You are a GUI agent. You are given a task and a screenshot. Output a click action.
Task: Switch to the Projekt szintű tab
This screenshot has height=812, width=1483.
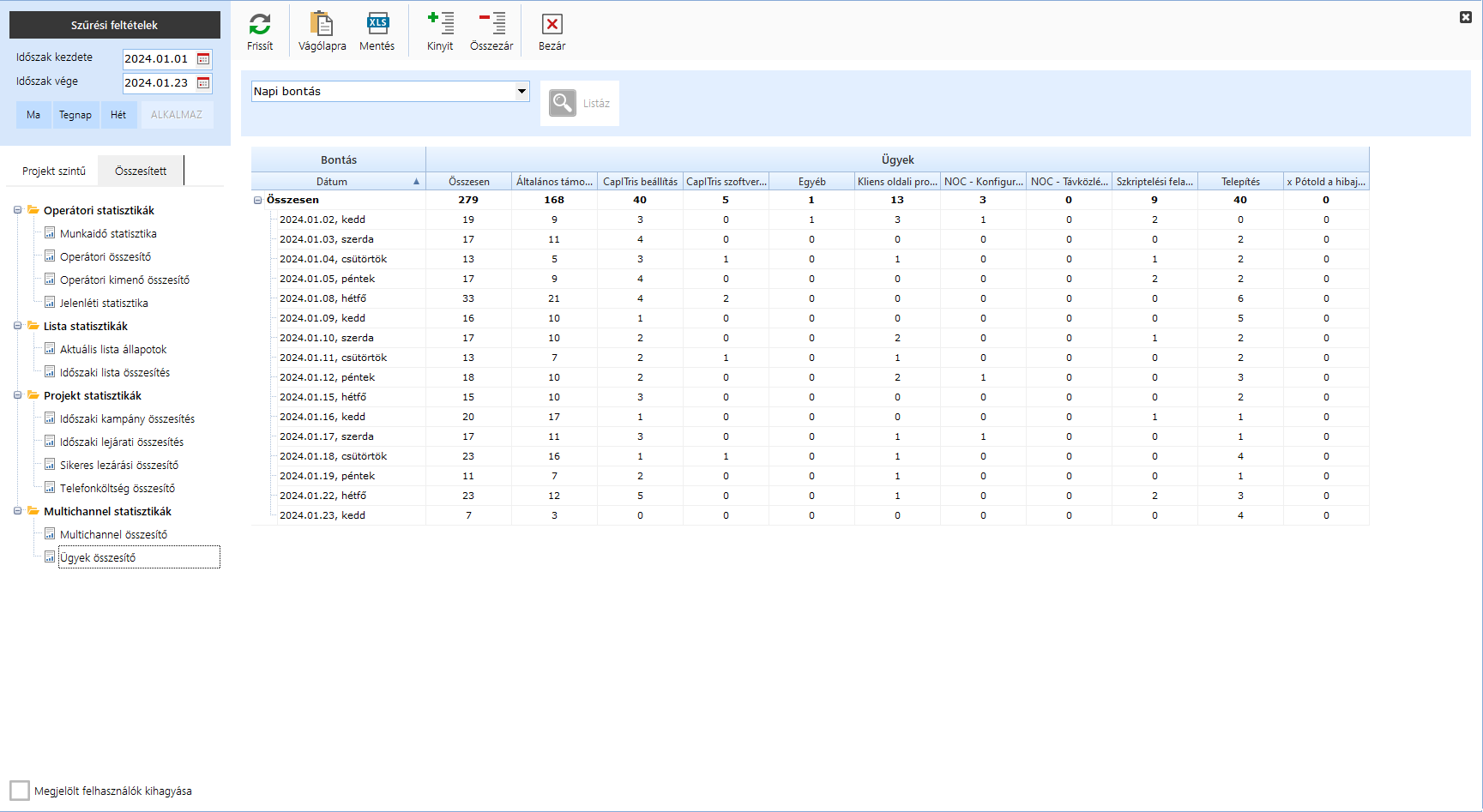pos(54,171)
